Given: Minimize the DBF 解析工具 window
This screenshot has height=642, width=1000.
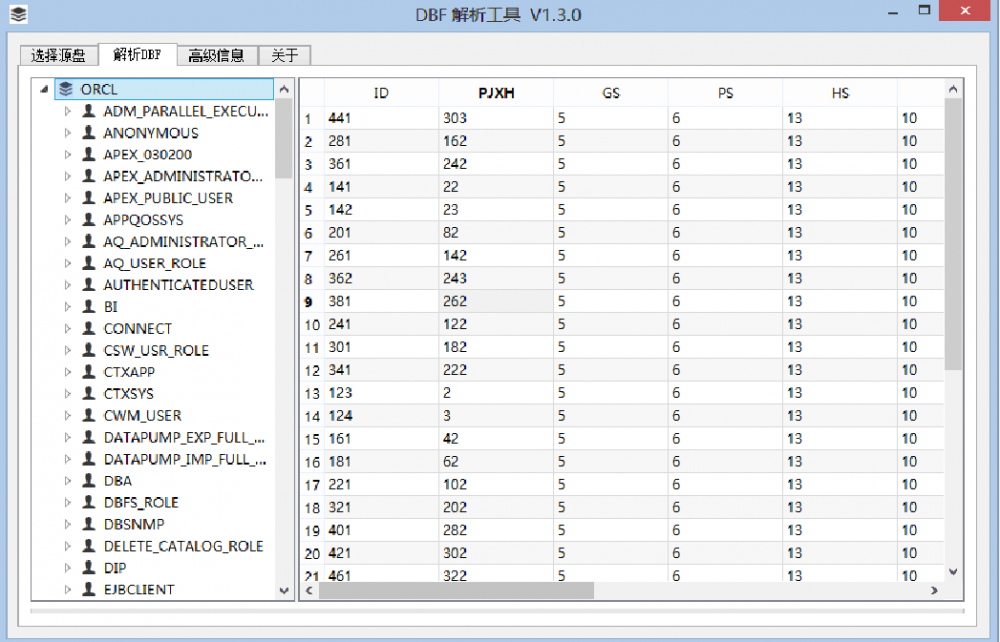Looking at the screenshot, I should coord(893,12).
